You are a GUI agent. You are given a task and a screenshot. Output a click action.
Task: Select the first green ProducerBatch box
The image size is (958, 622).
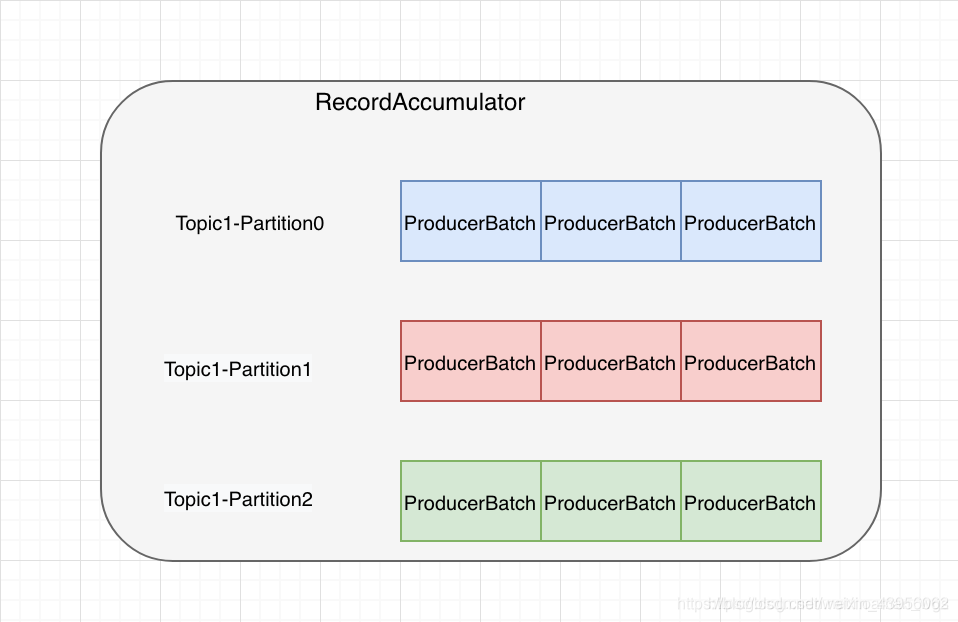tap(470, 502)
